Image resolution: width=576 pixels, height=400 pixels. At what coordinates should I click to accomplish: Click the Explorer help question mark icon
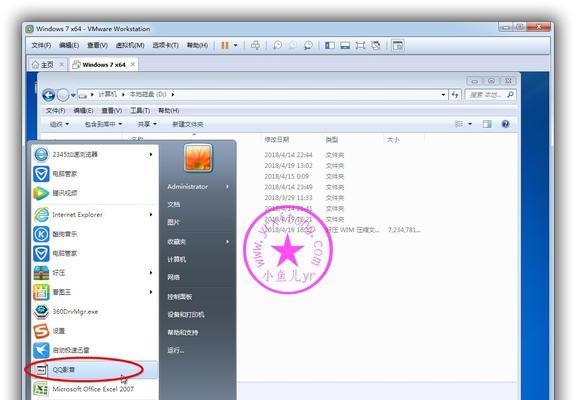pos(505,124)
